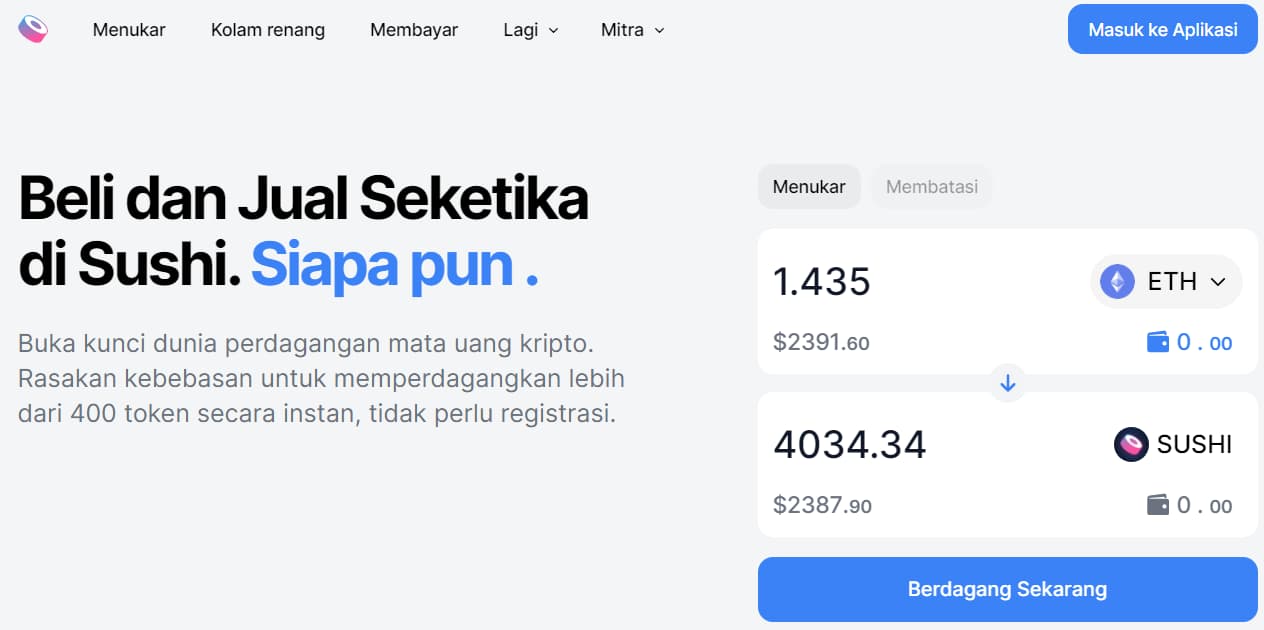
Task: Expand the Mitra navigation dropdown
Action: (631, 30)
